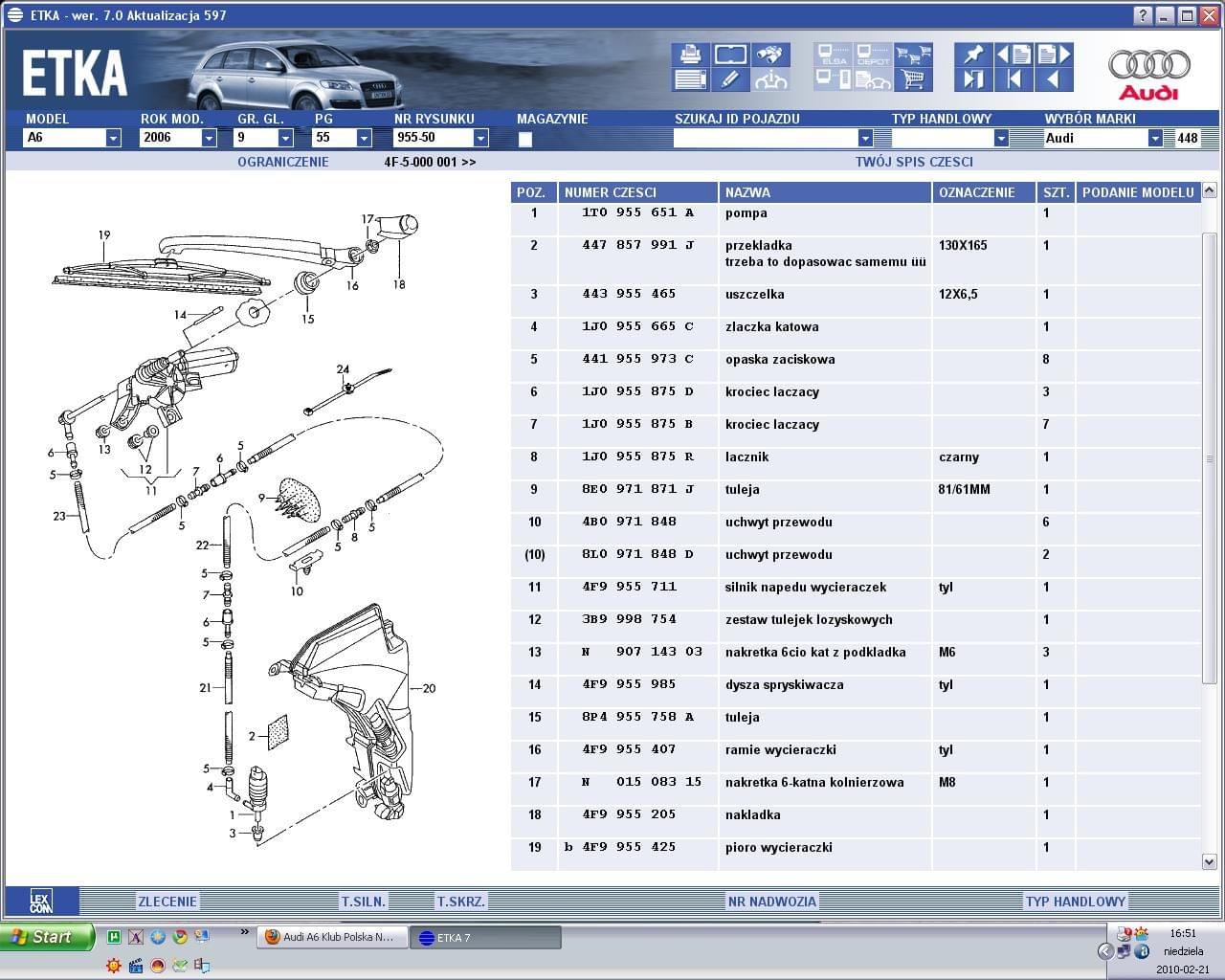Click the printer icon in the ETKA toolbar
The width and height of the screenshot is (1225, 980).
pos(689,55)
